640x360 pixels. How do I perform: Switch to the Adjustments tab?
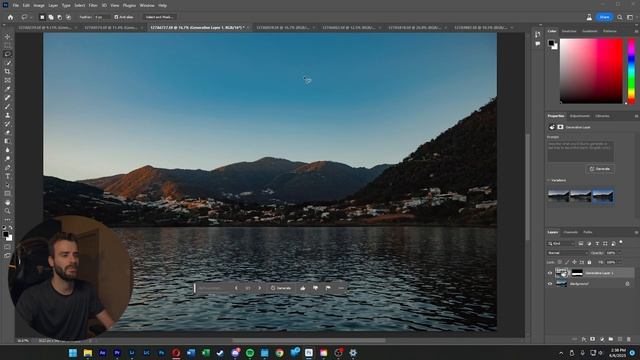tap(580, 116)
